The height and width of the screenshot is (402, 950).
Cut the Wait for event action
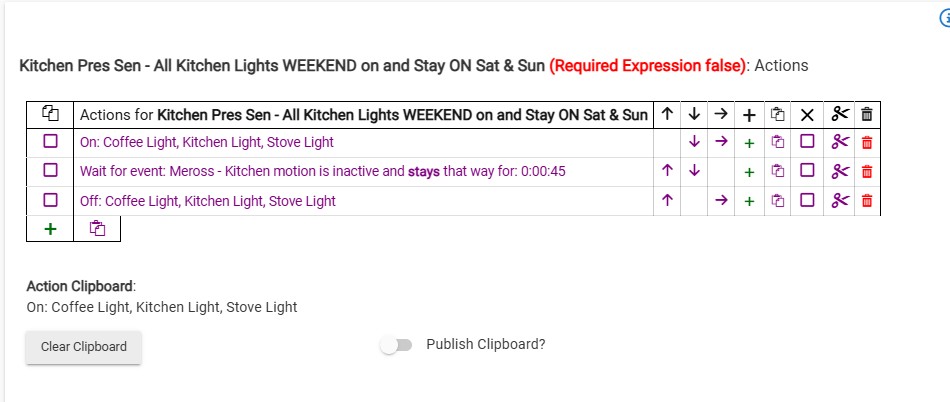point(839,172)
